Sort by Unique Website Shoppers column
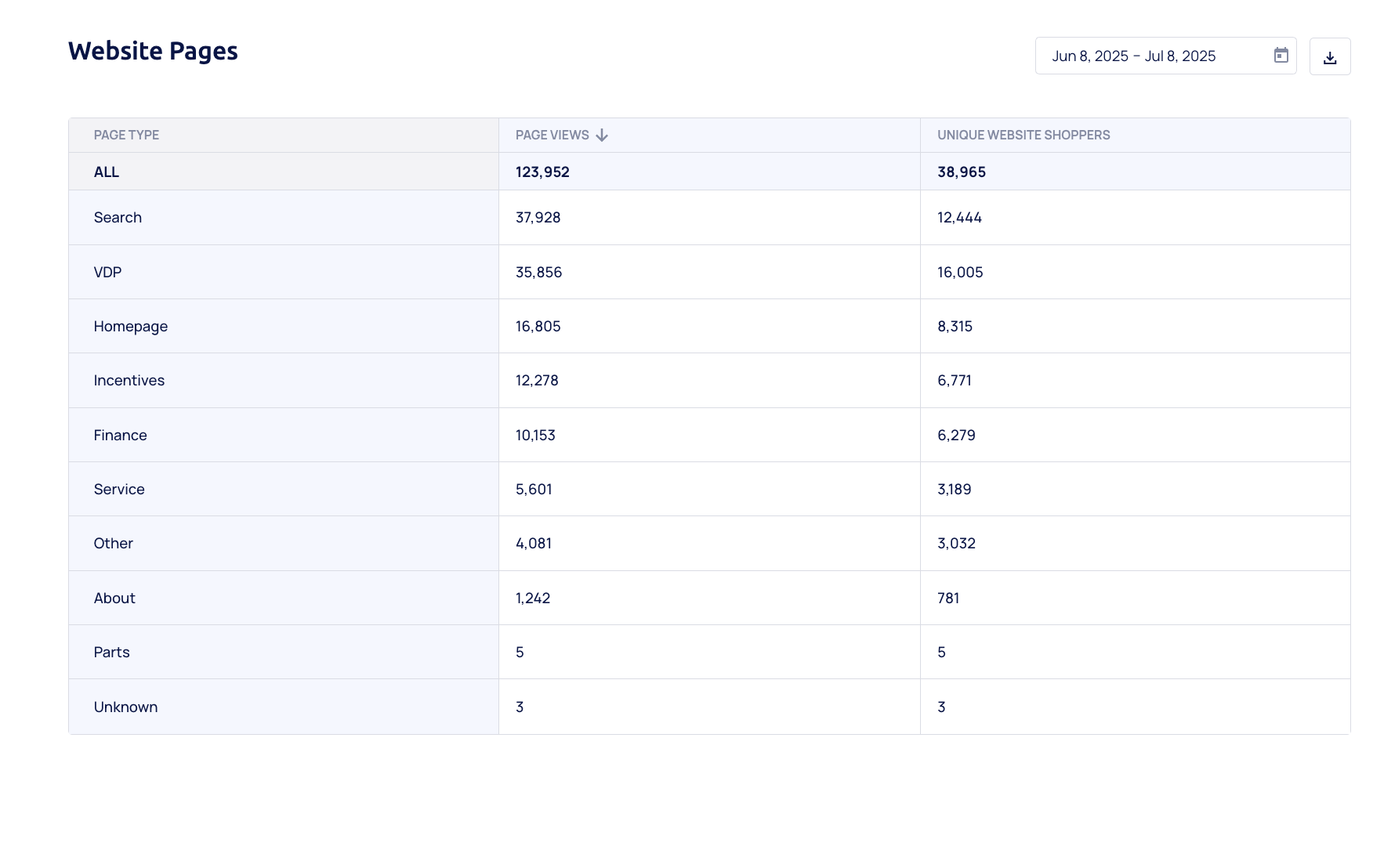 [x=1023, y=136]
